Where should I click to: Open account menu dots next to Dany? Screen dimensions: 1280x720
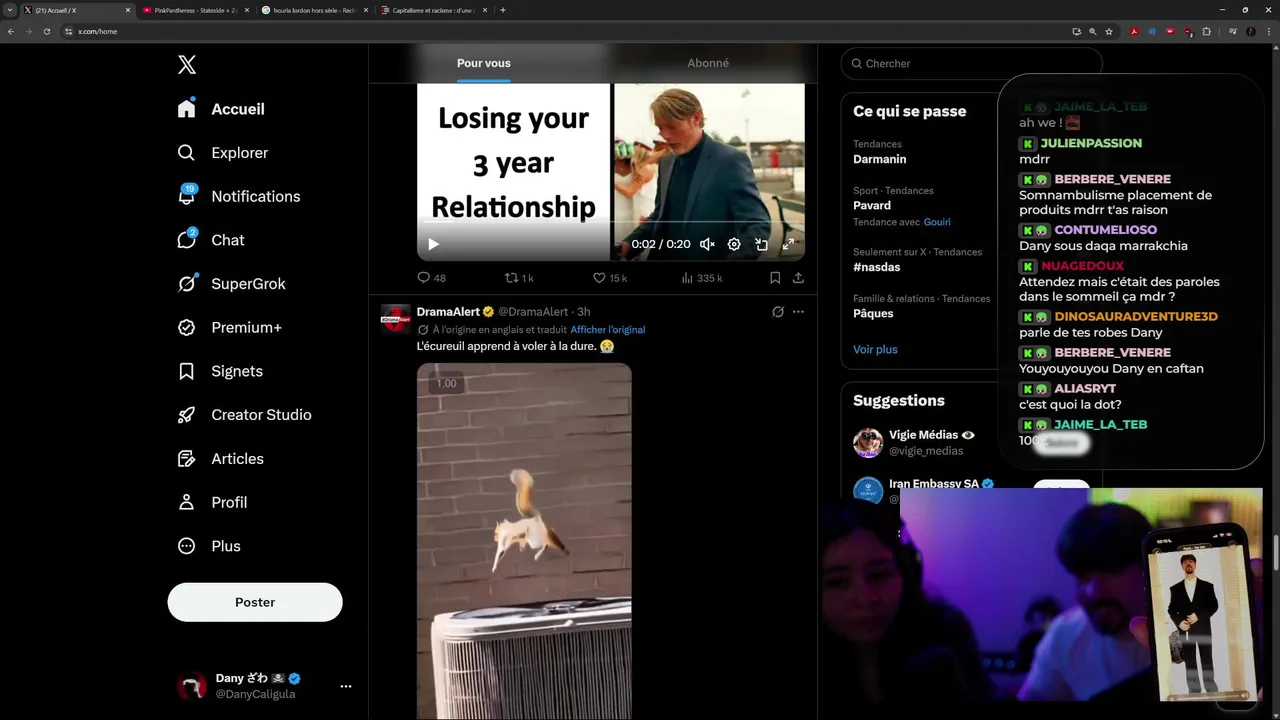click(346, 686)
